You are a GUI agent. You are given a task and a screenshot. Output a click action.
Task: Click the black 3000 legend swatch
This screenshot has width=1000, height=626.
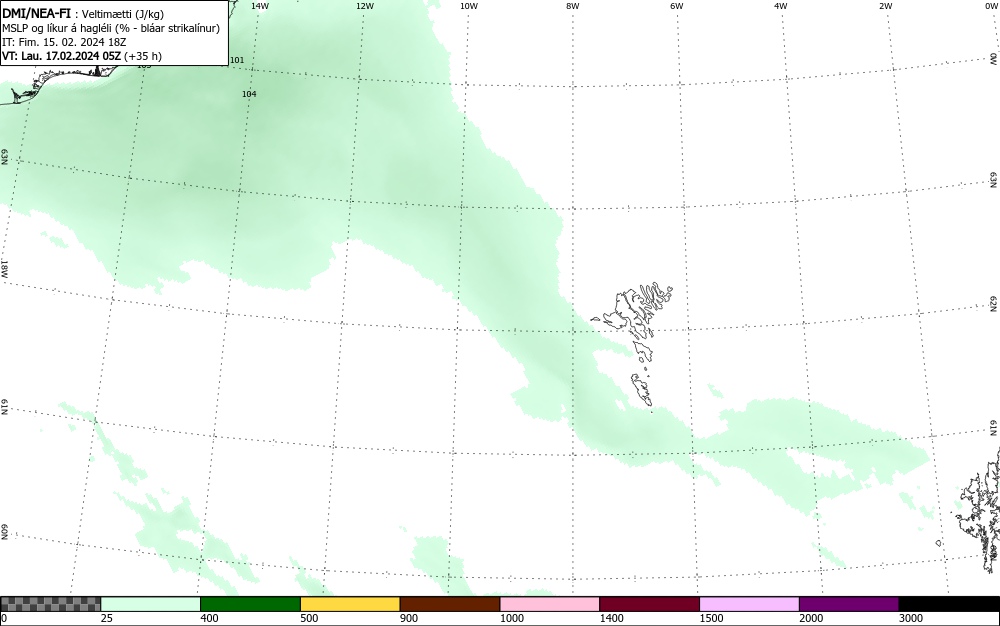click(949, 604)
